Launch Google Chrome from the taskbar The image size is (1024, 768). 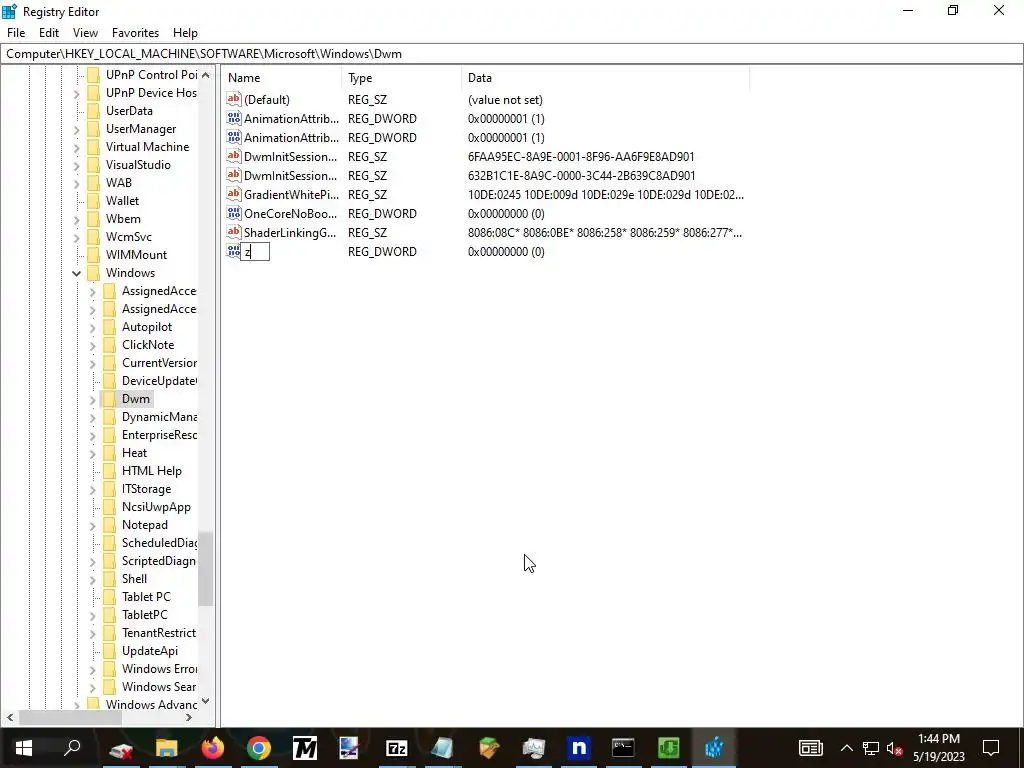click(259, 748)
